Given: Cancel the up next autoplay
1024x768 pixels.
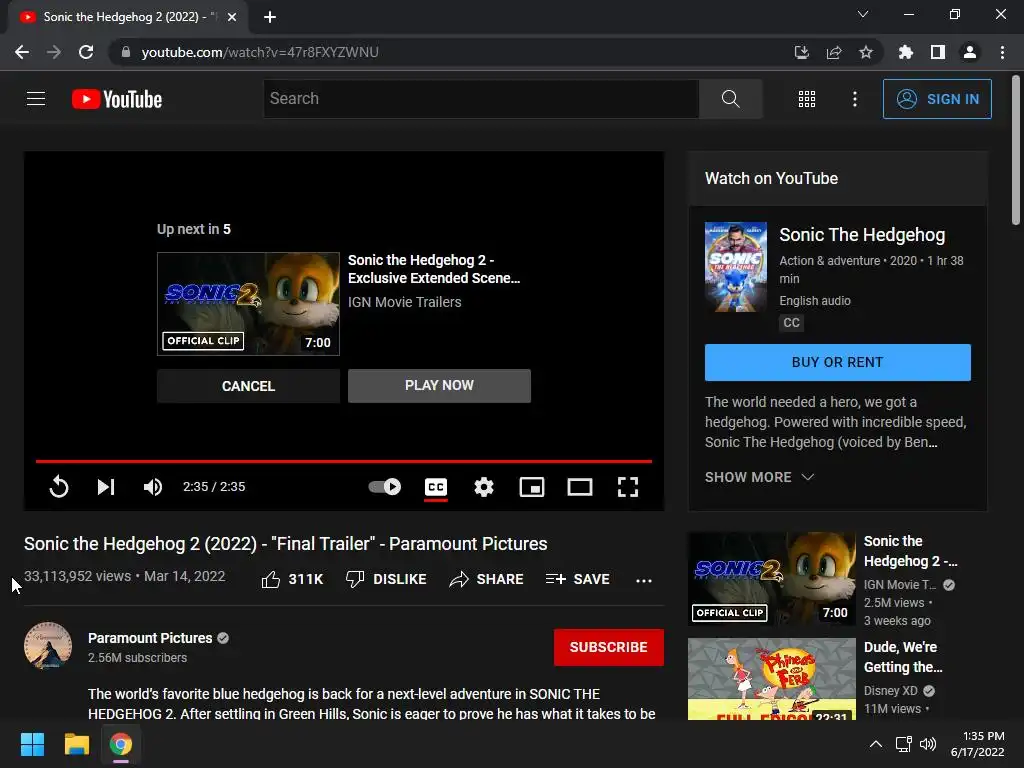Looking at the screenshot, I should pyautogui.click(x=248, y=386).
